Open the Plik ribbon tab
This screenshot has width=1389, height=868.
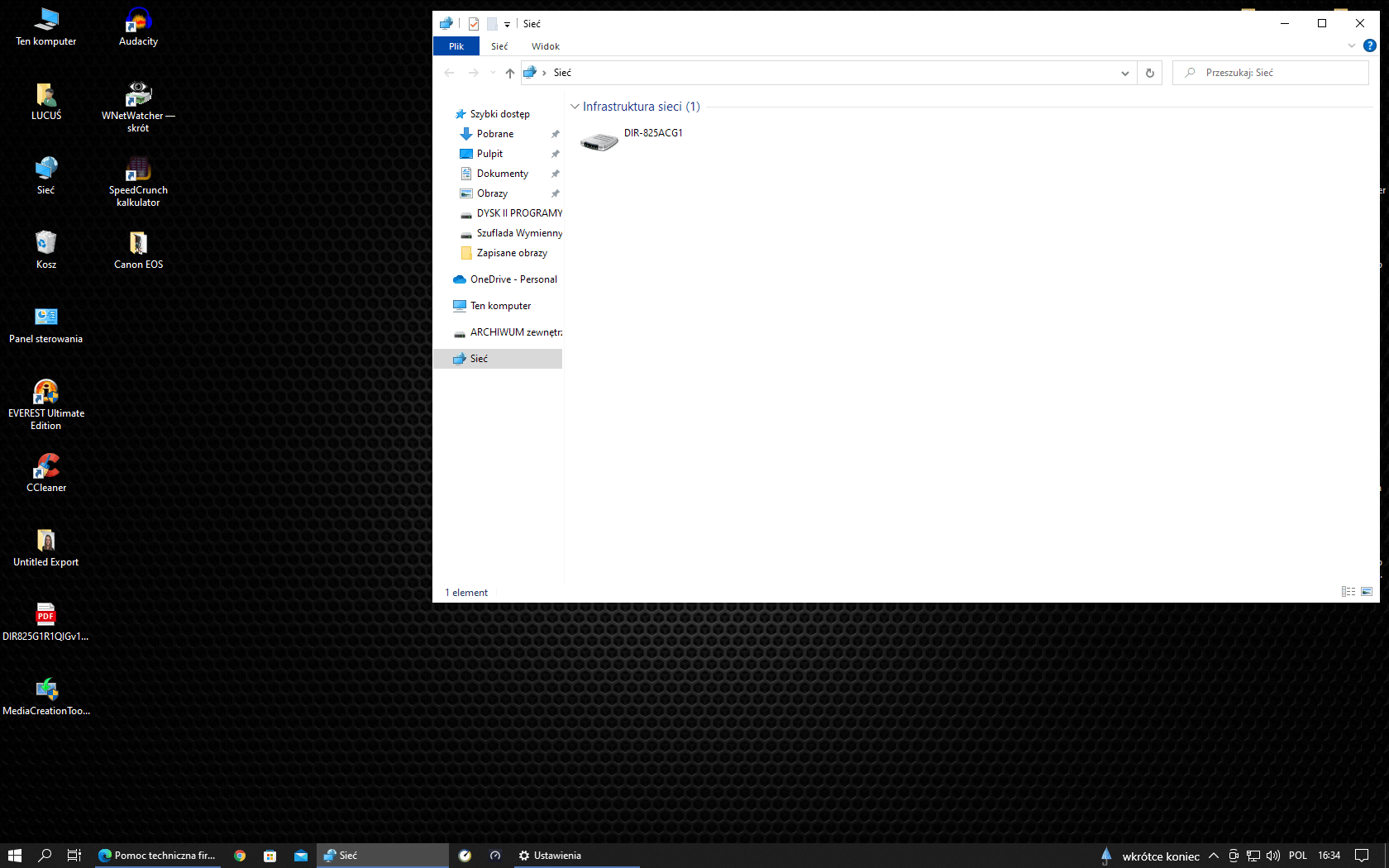coord(456,46)
